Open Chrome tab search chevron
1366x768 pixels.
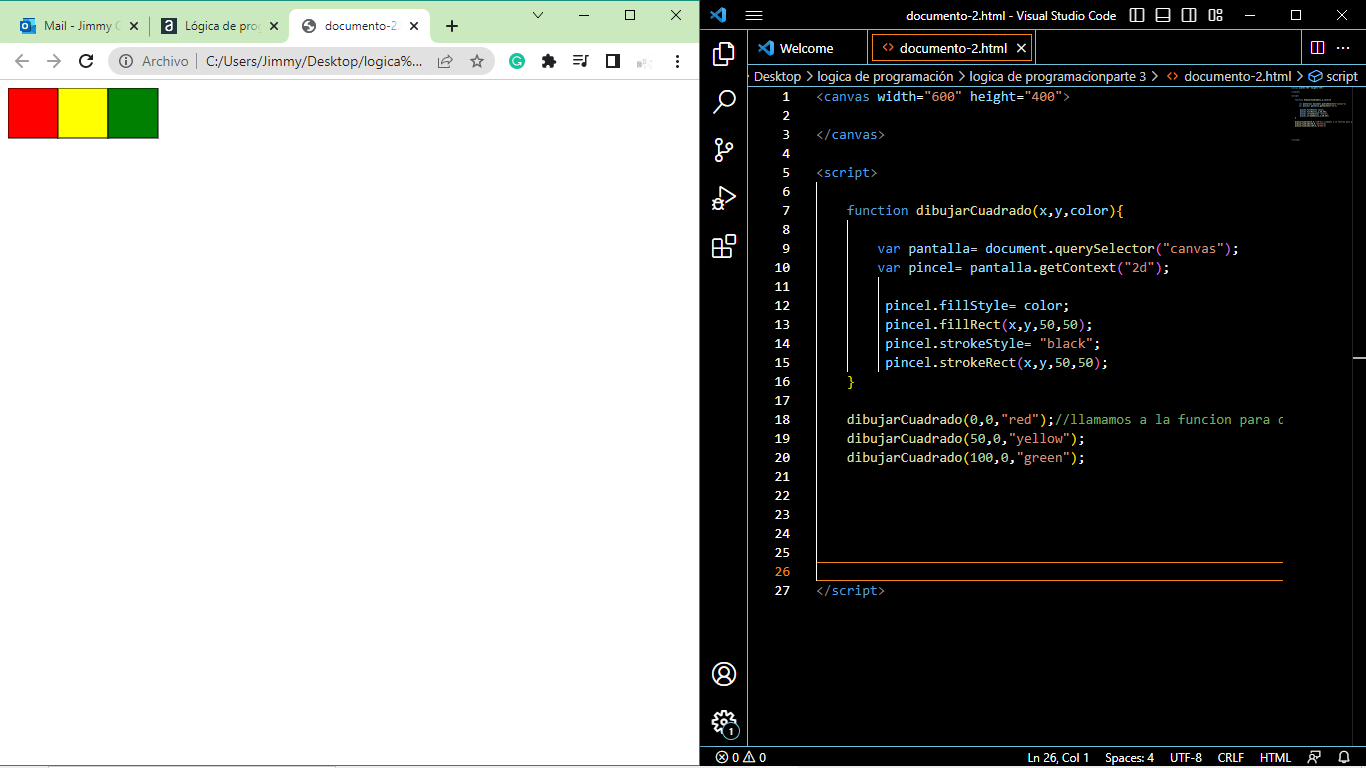pyautogui.click(x=538, y=15)
